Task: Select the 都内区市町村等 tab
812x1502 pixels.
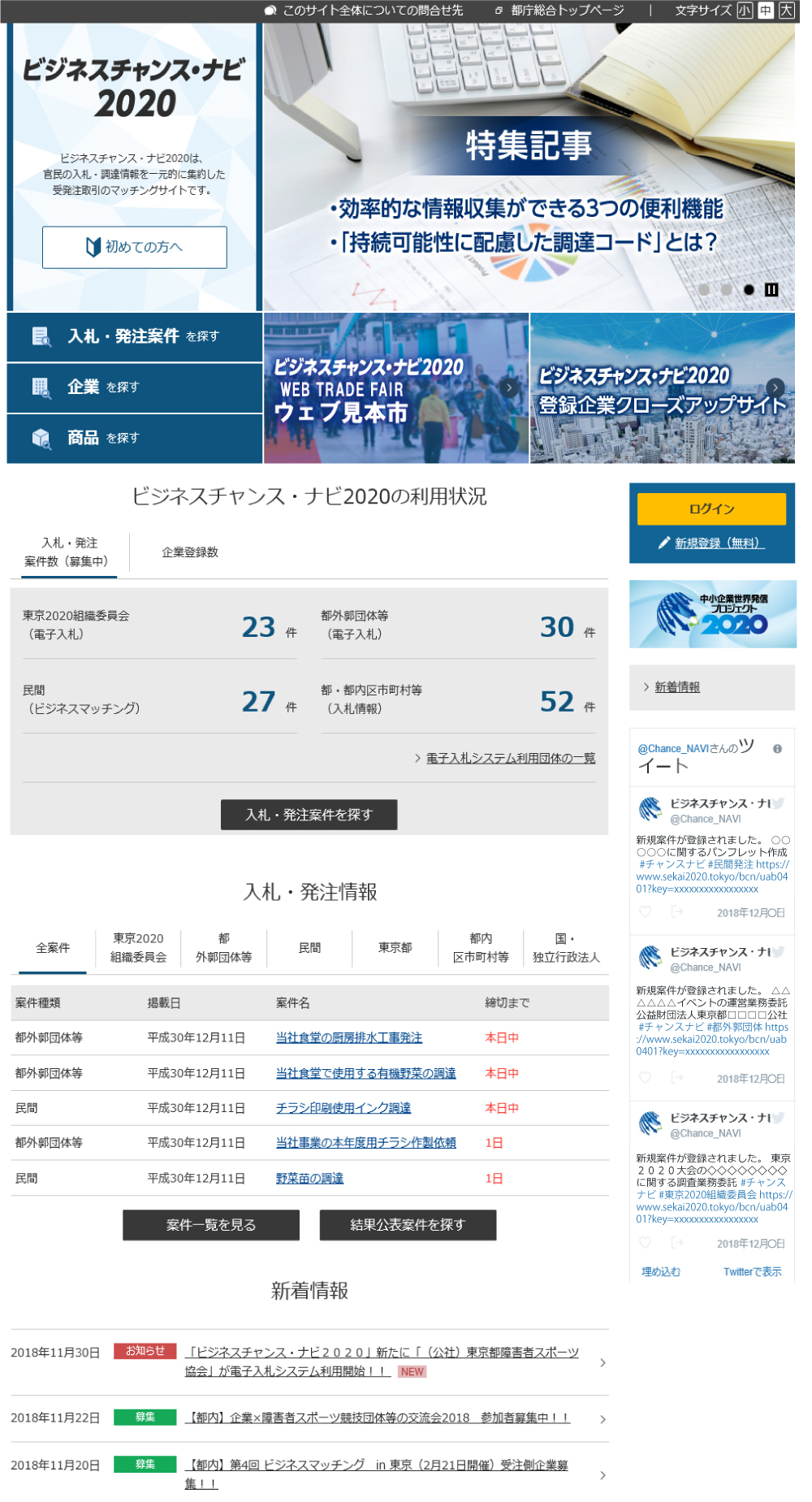Action: [x=481, y=948]
